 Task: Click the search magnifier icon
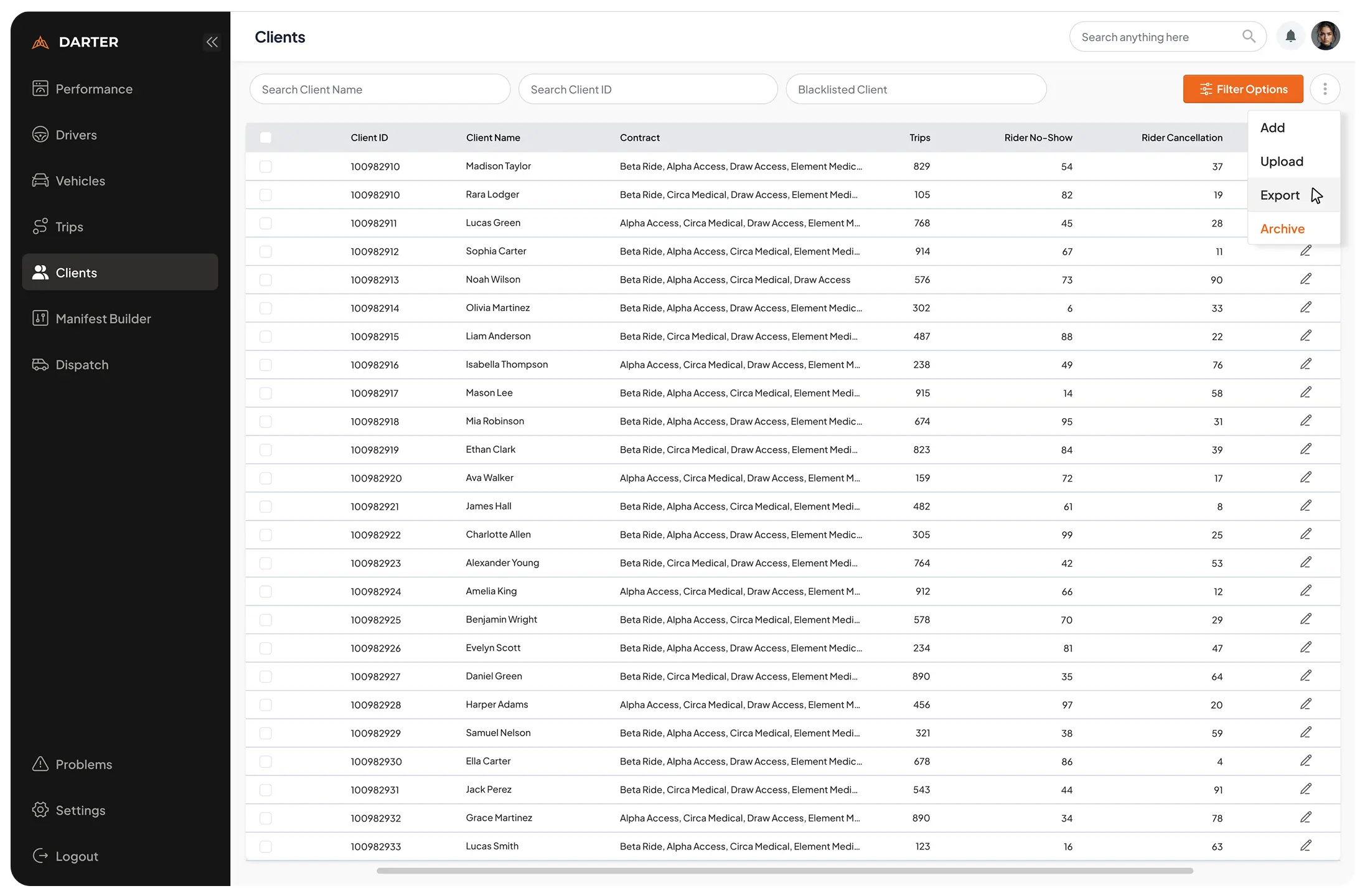click(1248, 37)
